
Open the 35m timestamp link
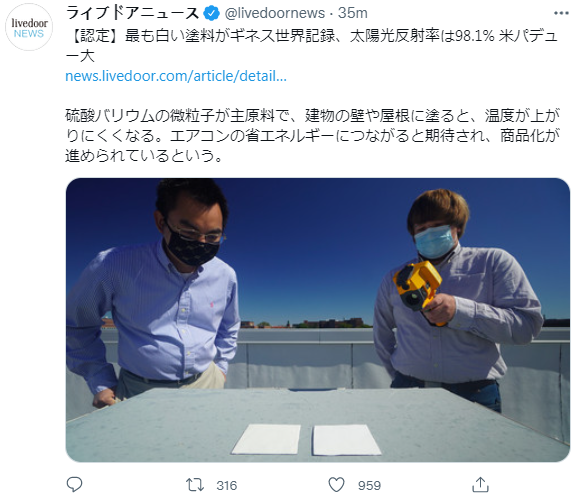coord(353,13)
